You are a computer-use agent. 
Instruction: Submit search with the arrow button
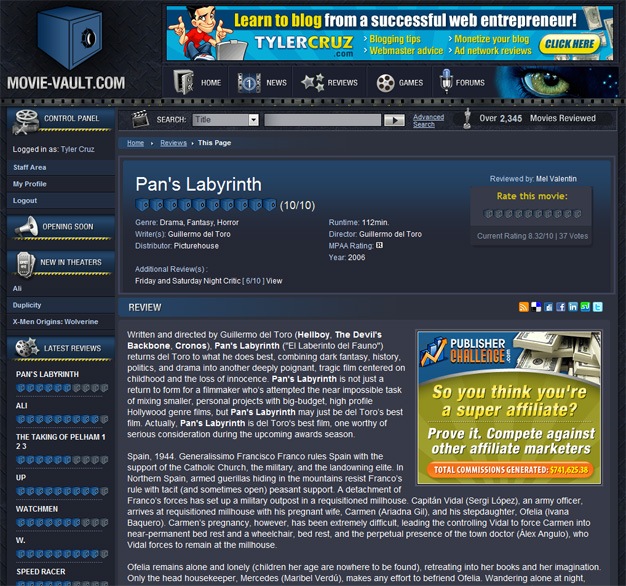394,120
